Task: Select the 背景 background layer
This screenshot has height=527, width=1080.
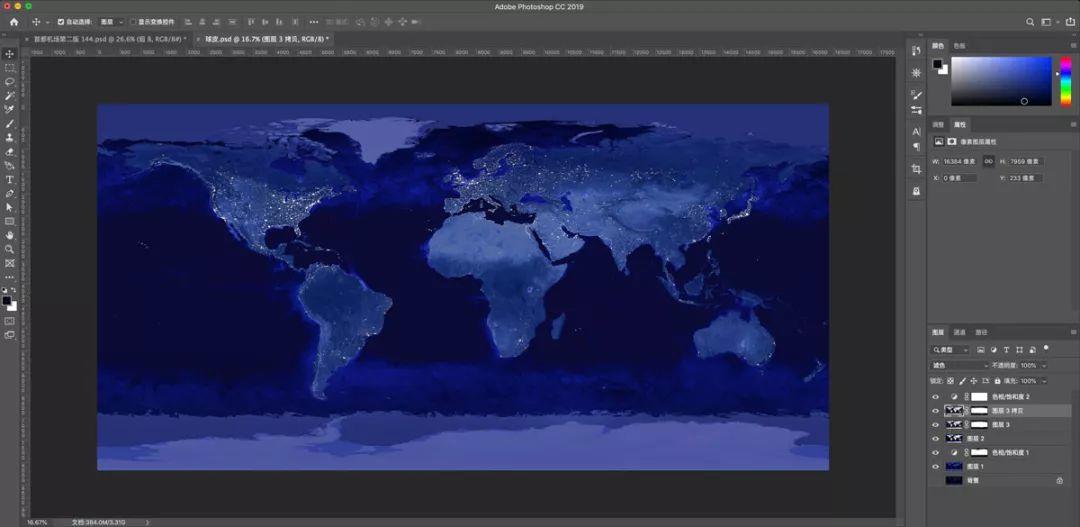Action: pos(1000,480)
